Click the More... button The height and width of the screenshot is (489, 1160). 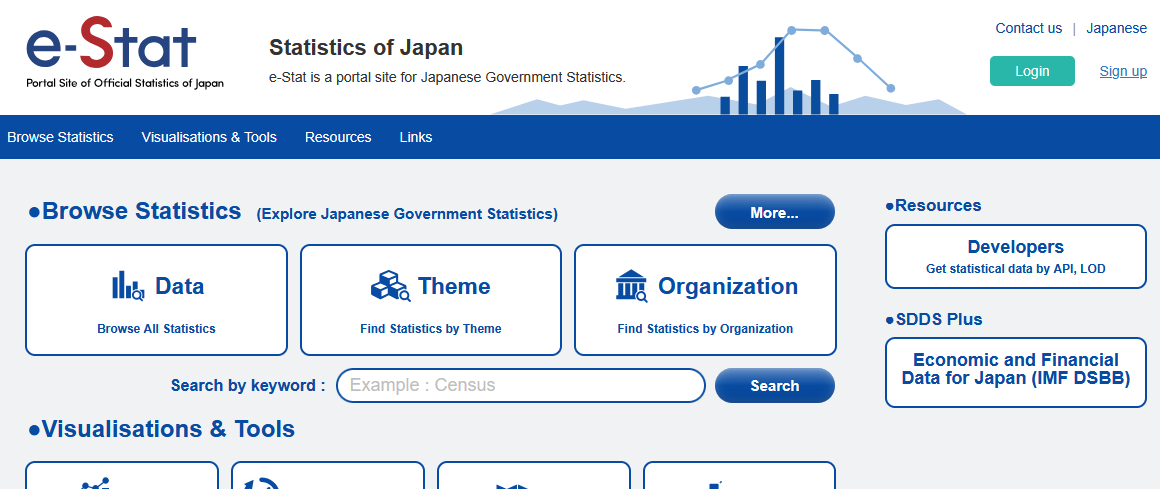774,212
